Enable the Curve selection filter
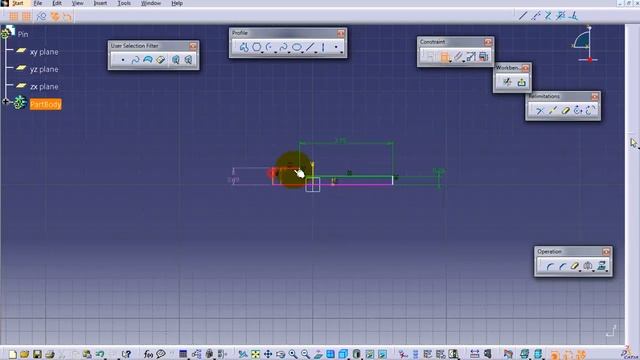 coord(136,60)
